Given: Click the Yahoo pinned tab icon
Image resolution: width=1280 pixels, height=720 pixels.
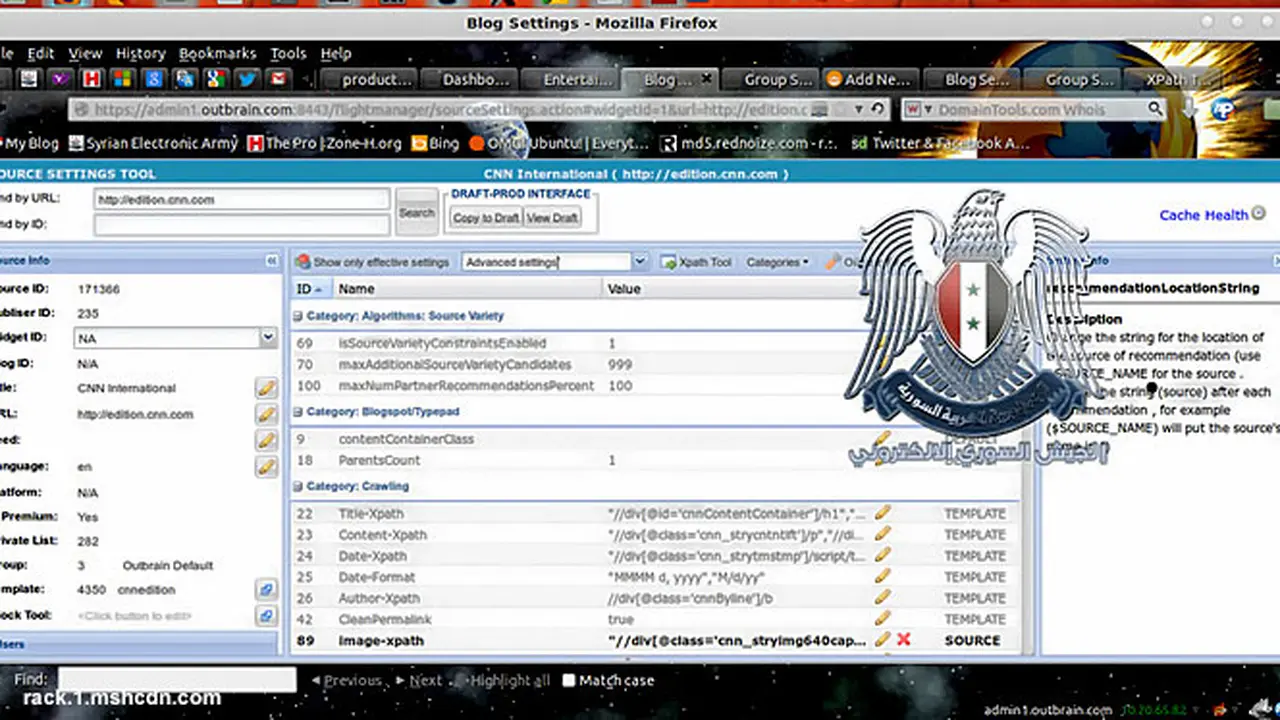Looking at the screenshot, I should pos(61,79).
